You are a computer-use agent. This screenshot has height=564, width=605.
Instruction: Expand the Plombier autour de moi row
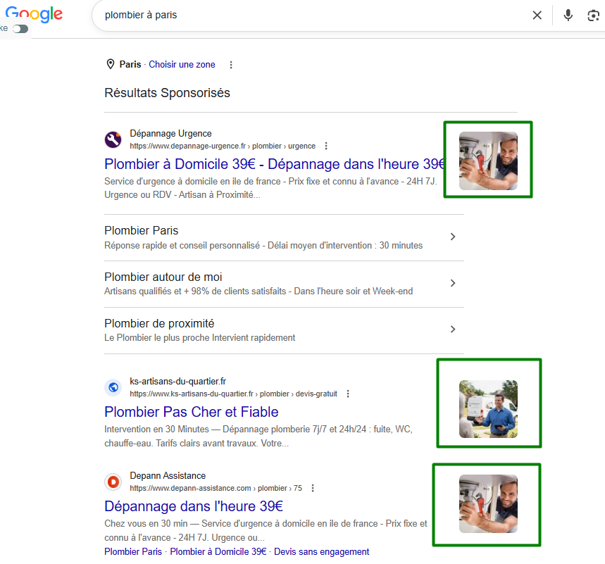click(284, 284)
